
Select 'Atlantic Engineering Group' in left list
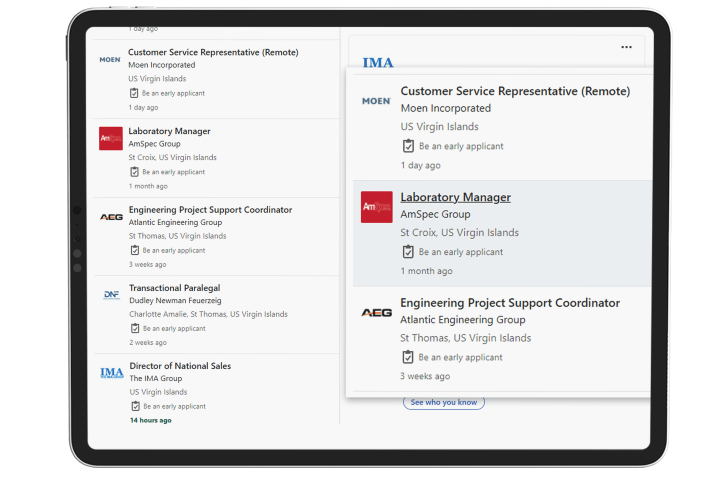pos(176,222)
